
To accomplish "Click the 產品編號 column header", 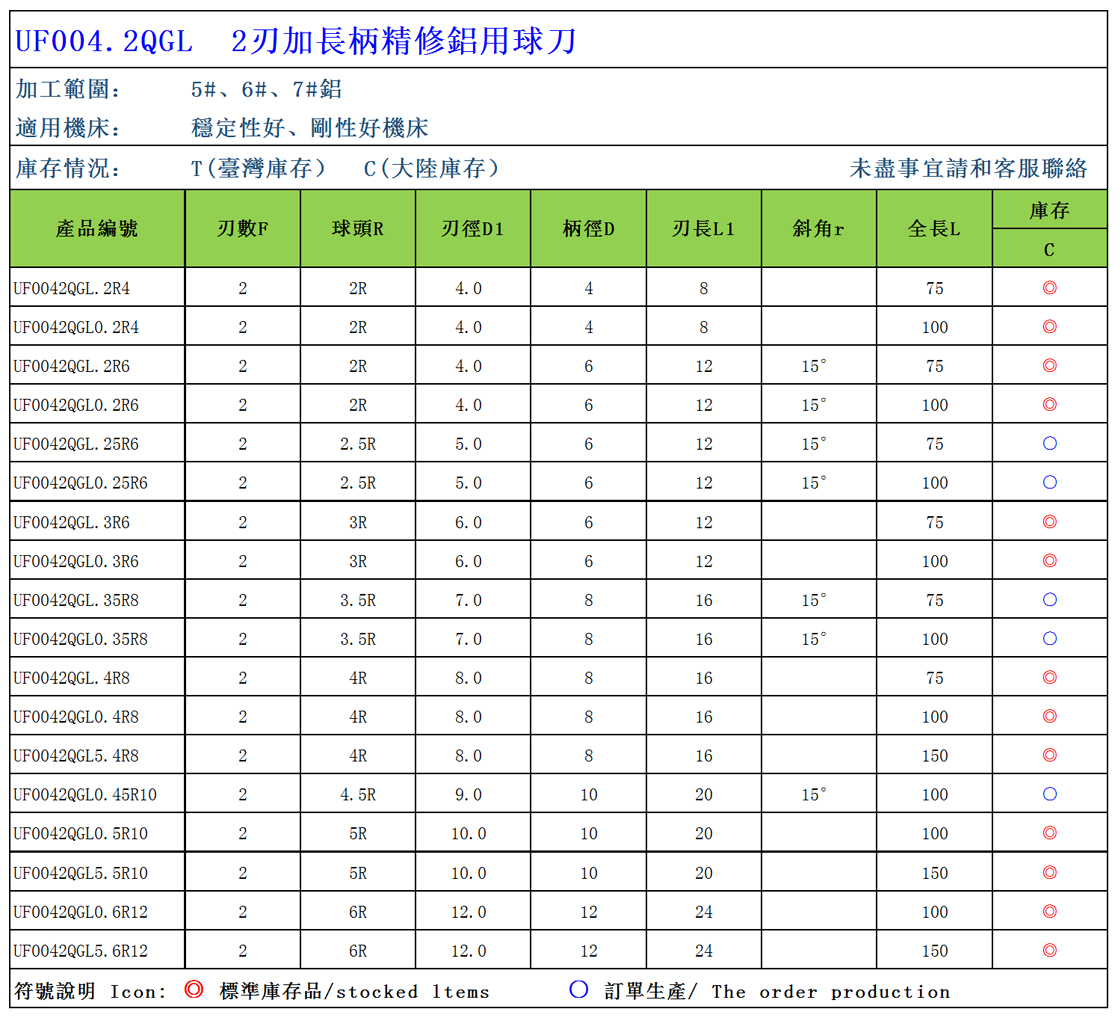I will (97, 229).
